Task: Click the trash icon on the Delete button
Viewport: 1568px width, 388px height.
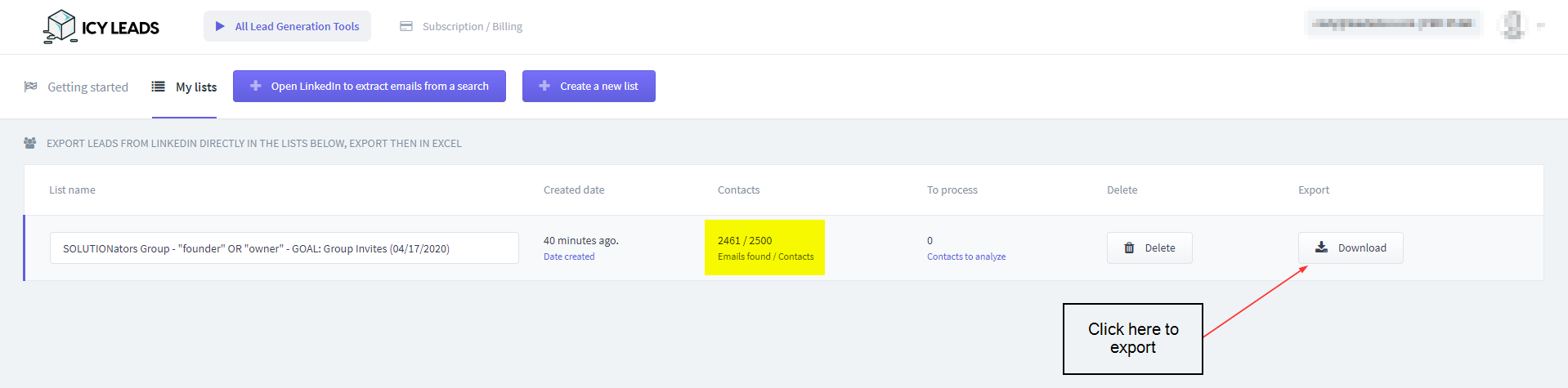Action: [x=1129, y=248]
